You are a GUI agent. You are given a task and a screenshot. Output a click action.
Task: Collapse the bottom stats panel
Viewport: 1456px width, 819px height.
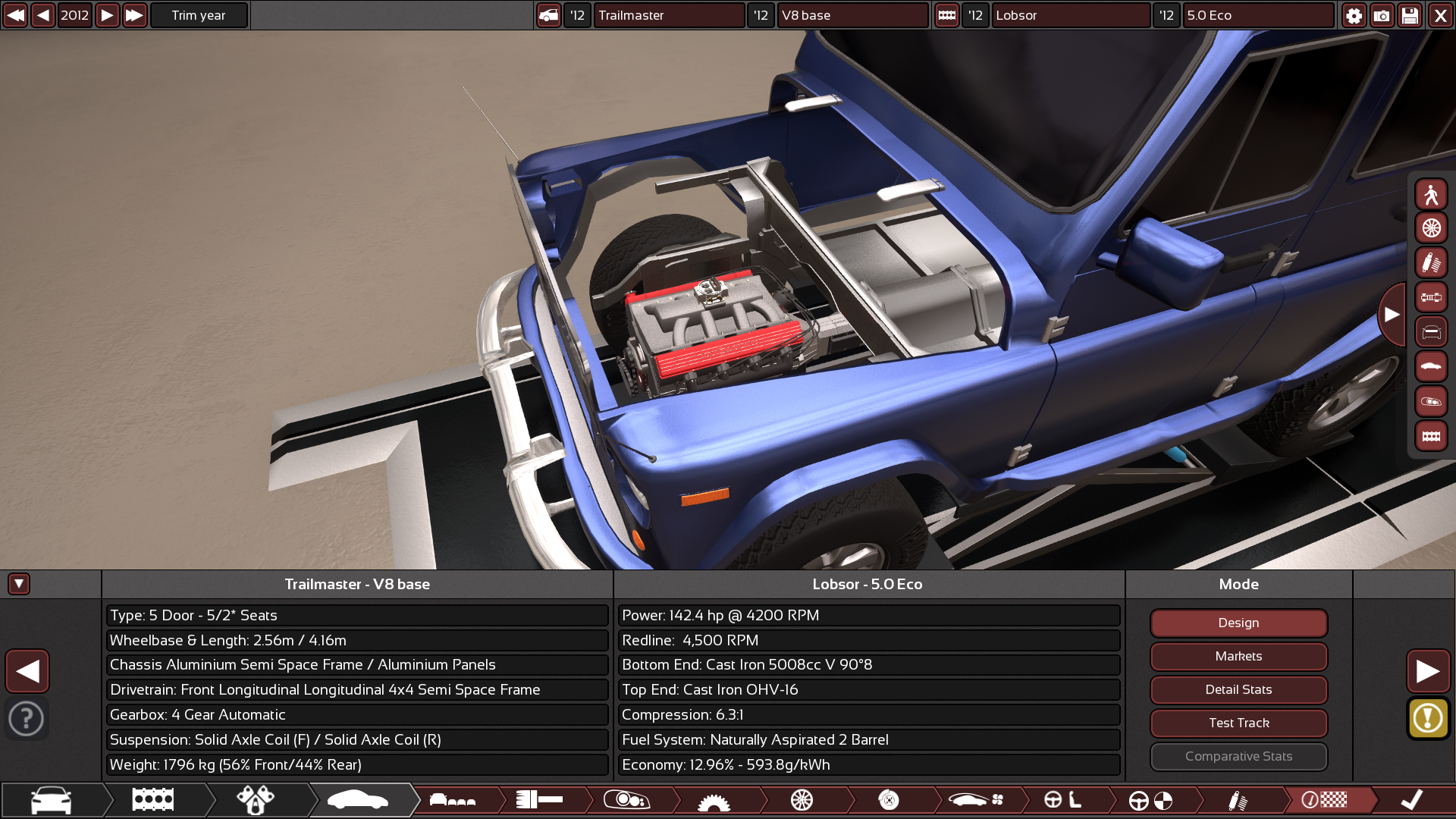[x=19, y=584]
